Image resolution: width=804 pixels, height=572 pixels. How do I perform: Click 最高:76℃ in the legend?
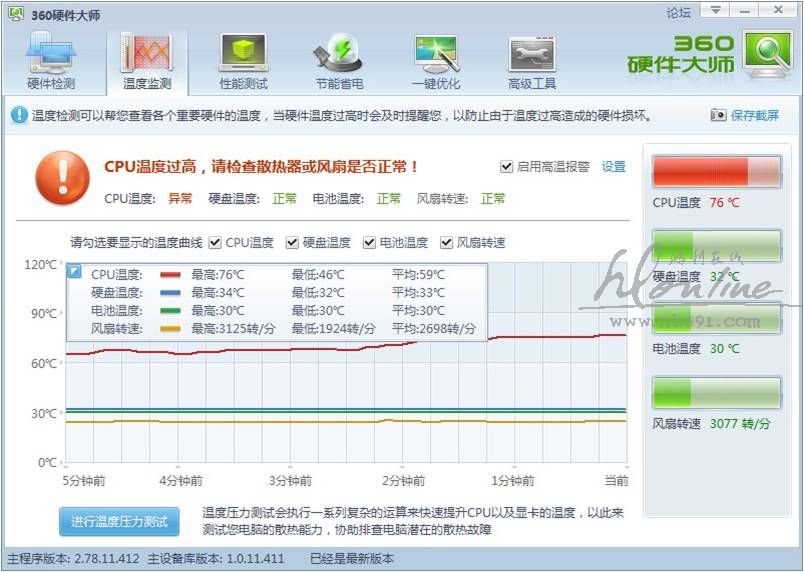218,275
